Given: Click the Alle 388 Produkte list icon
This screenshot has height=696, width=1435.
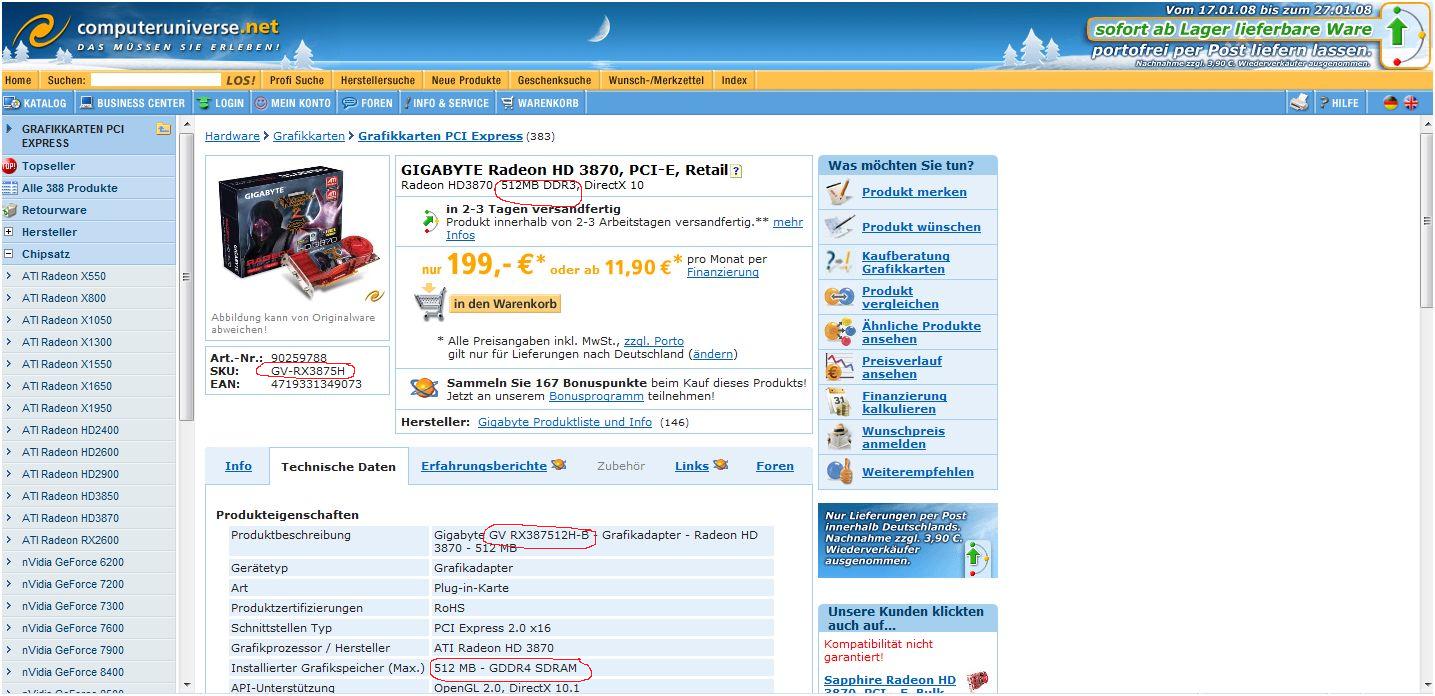Looking at the screenshot, I should click(10, 188).
